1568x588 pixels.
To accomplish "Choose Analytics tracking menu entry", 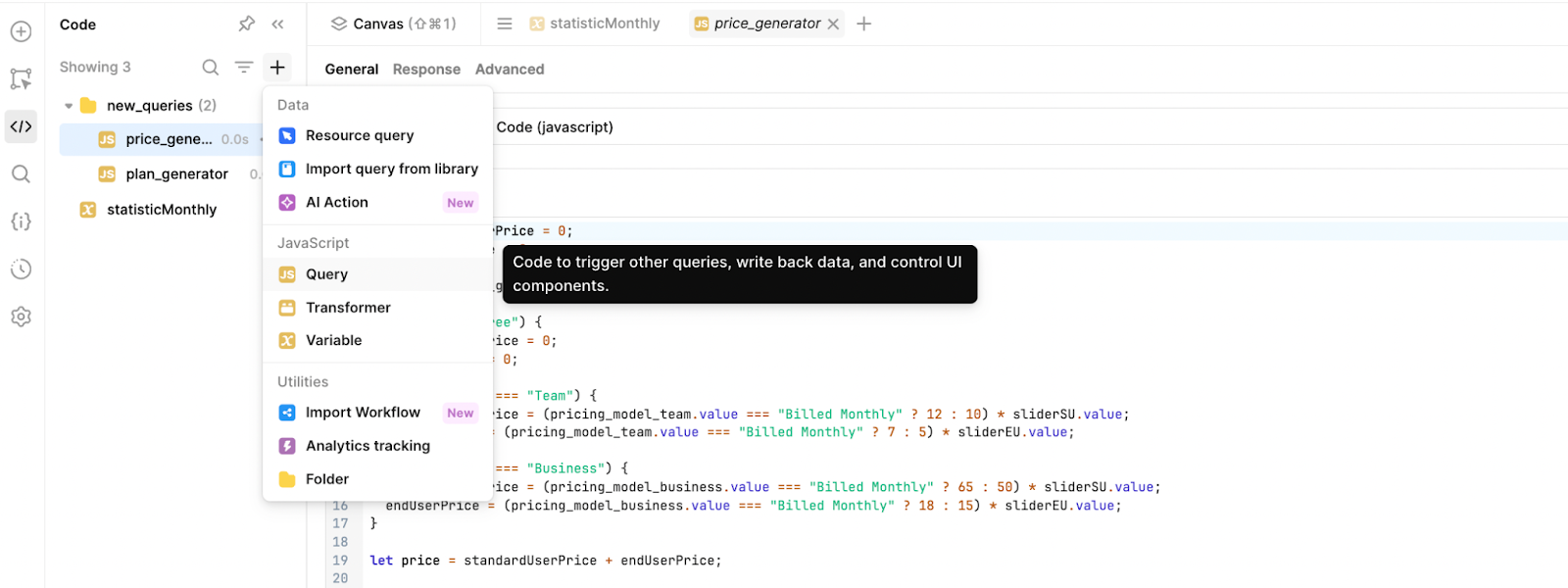I will point(377,446).
